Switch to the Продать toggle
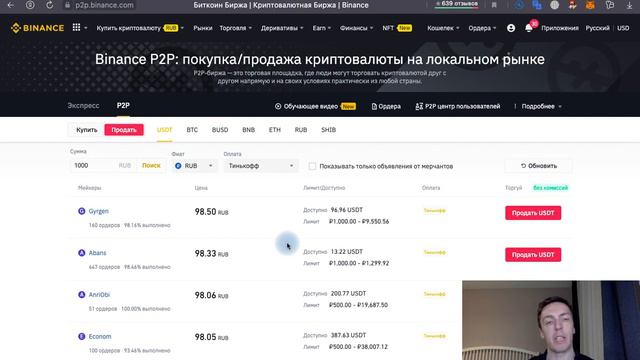640x360 pixels. [124, 130]
